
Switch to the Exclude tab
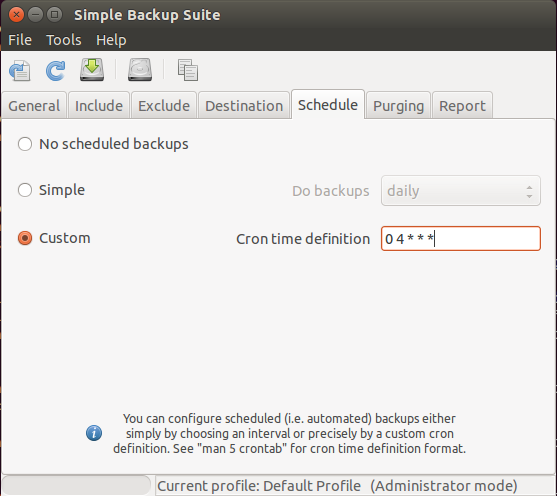[x=164, y=106]
